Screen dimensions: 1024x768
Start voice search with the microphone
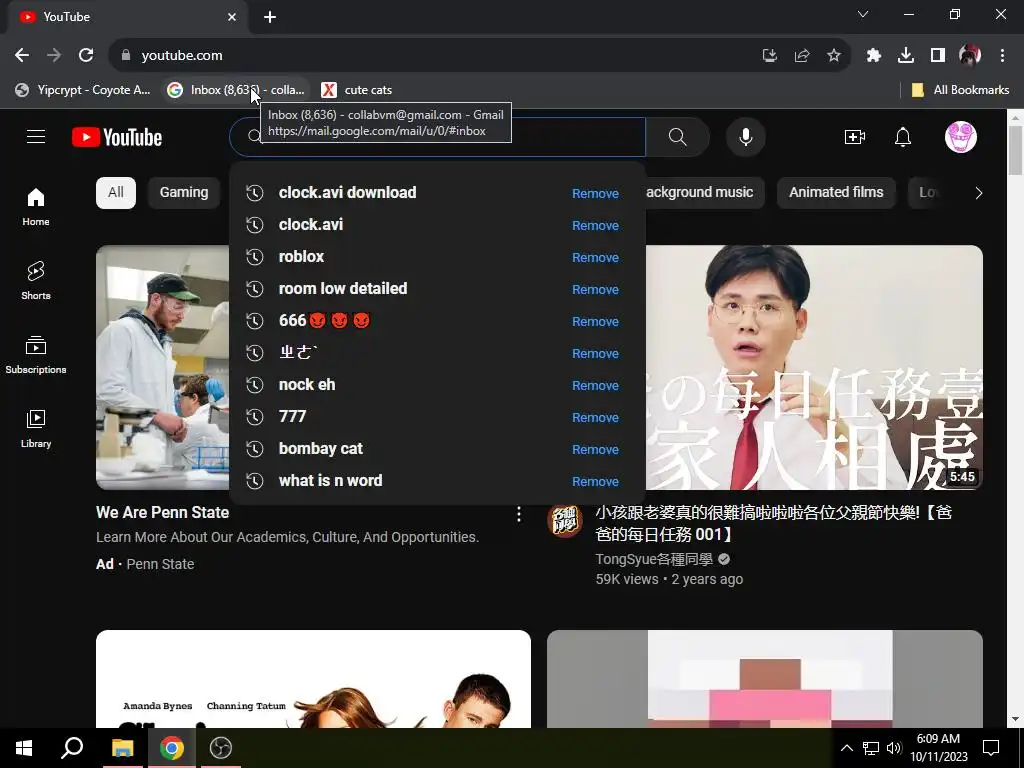[746, 137]
